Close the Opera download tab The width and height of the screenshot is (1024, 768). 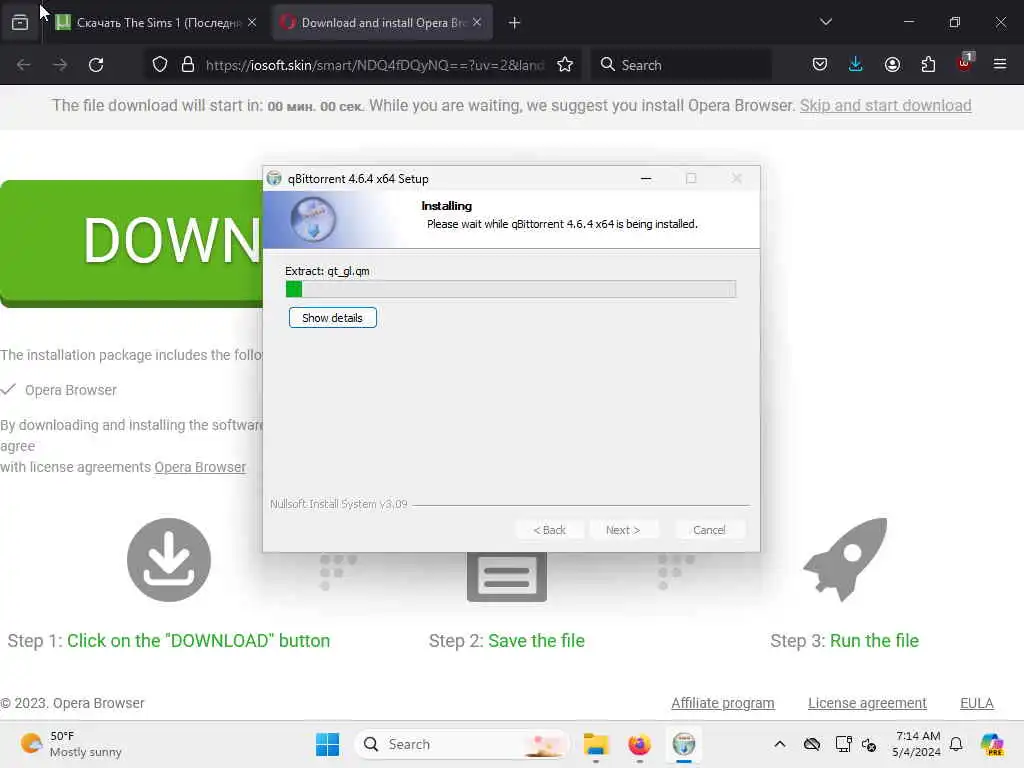click(477, 23)
